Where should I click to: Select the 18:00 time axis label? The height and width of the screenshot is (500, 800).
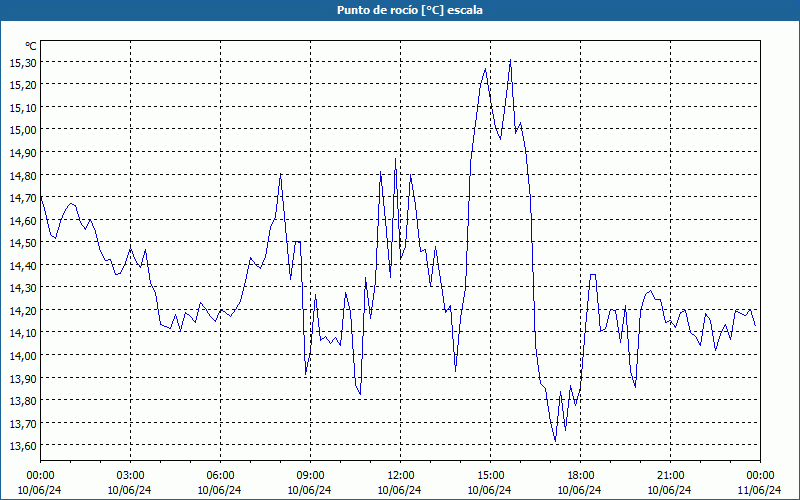[x=580, y=475]
